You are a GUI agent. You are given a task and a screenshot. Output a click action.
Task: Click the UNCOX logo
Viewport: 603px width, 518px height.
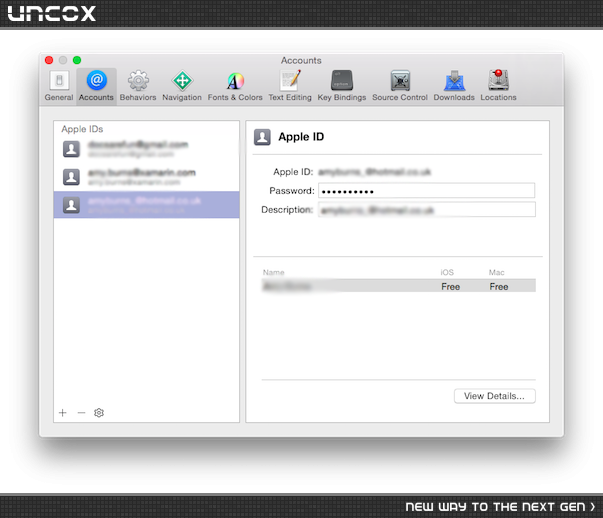click(x=52, y=13)
